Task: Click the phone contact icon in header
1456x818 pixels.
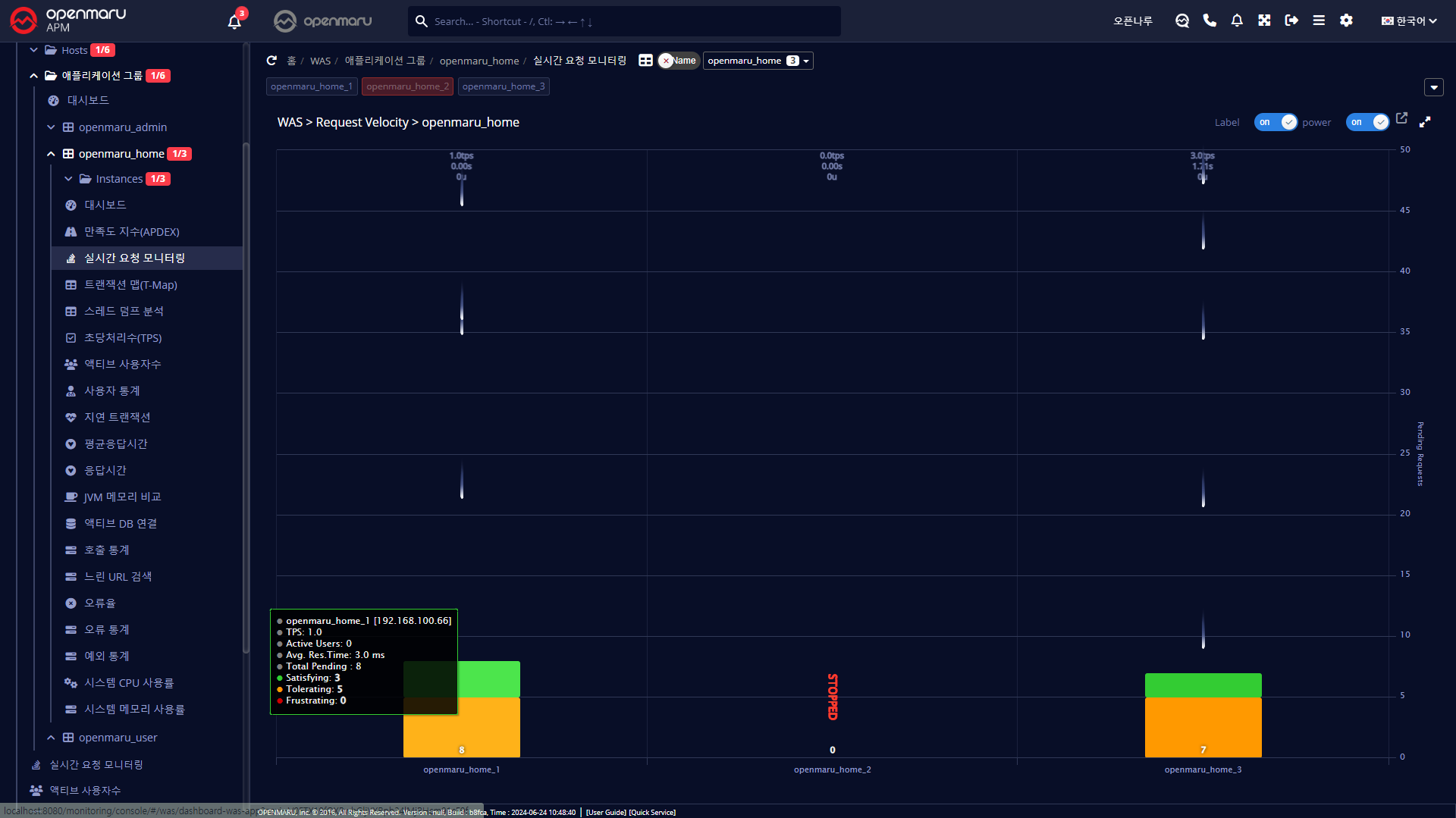Action: point(1210,20)
